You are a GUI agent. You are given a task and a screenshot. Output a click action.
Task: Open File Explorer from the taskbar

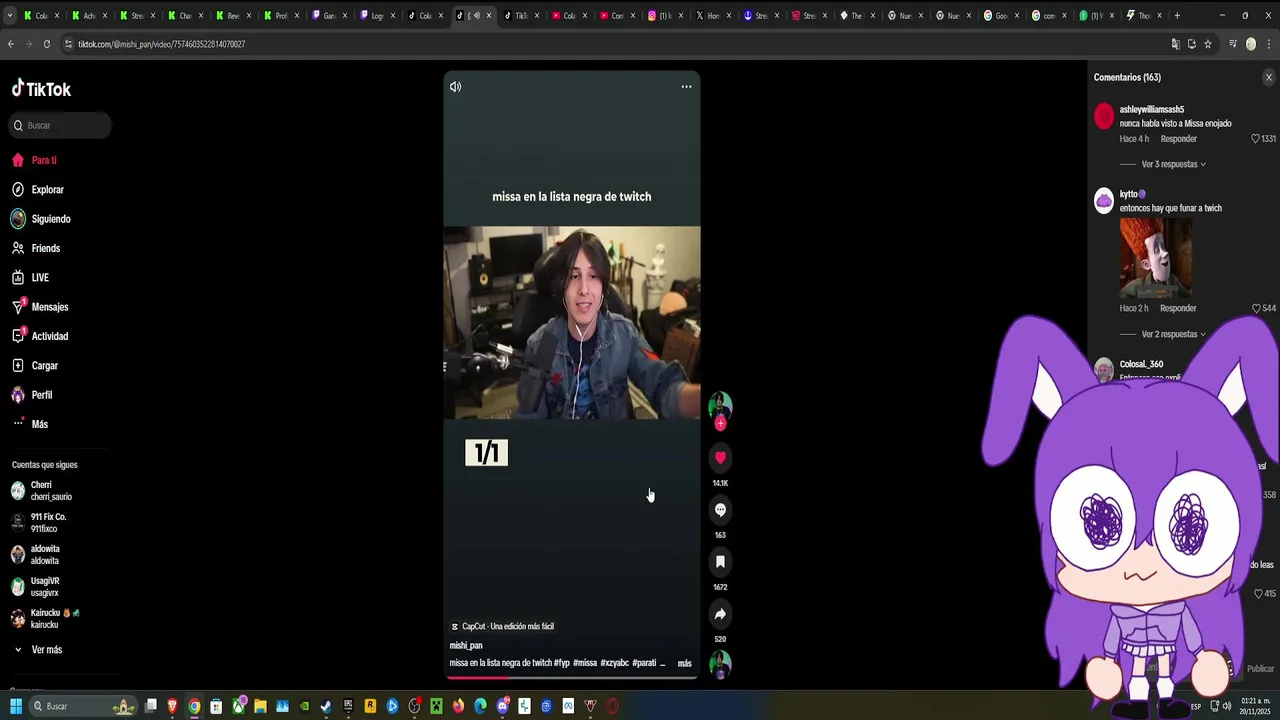point(260,706)
